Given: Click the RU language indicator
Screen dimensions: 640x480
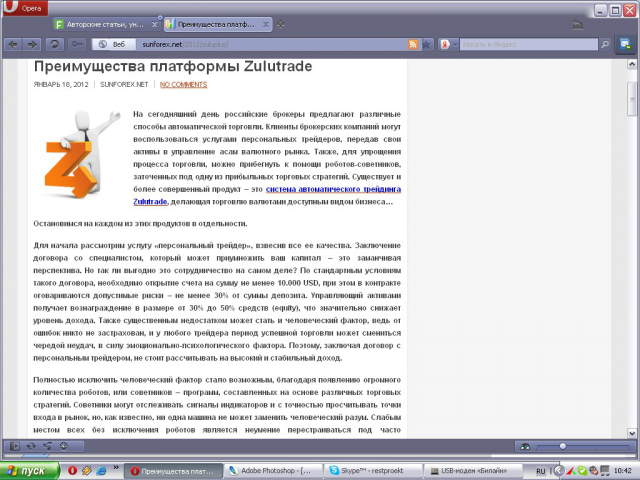Looking at the screenshot, I should click(540, 471).
